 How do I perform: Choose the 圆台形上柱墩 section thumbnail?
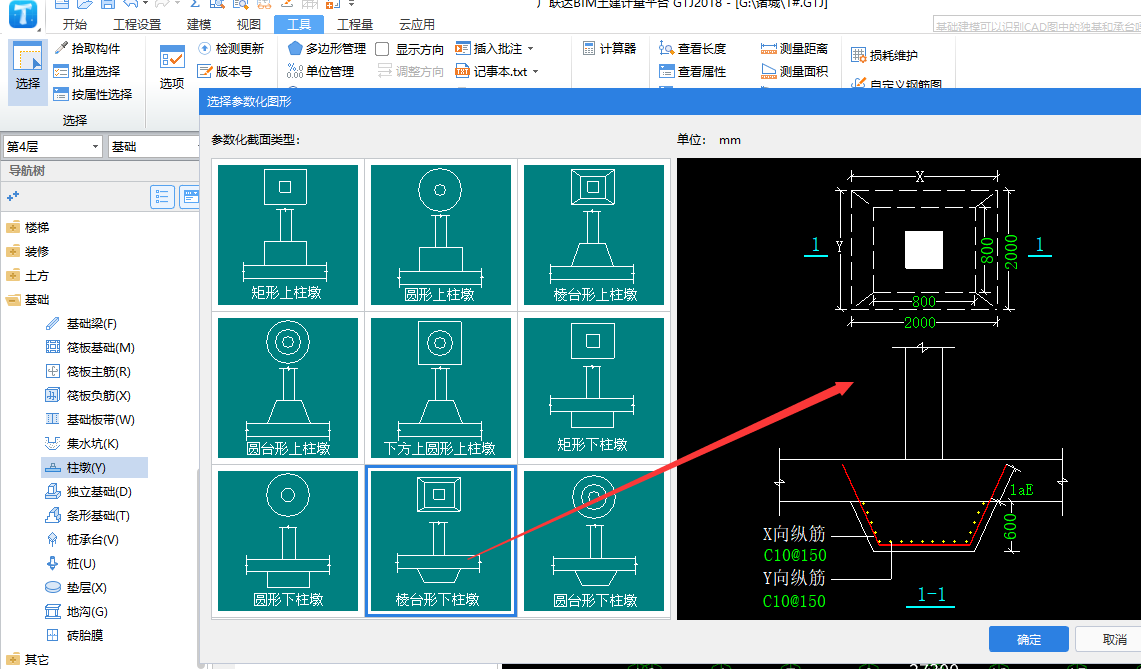pyautogui.click(x=287, y=388)
